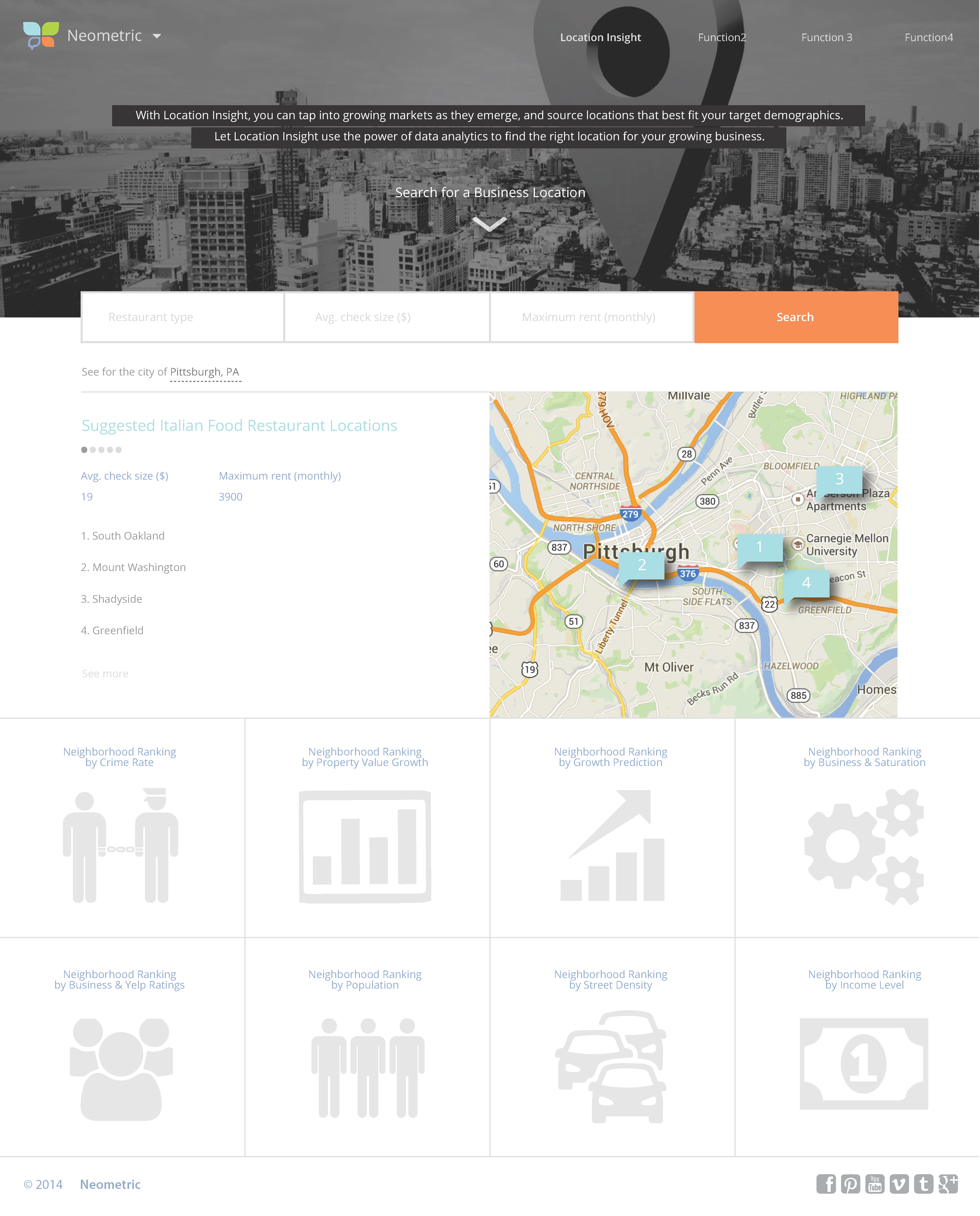Screen dimensions: 980x1216
Task: Switch to the last carousel pagination dot
Action: [119, 450]
